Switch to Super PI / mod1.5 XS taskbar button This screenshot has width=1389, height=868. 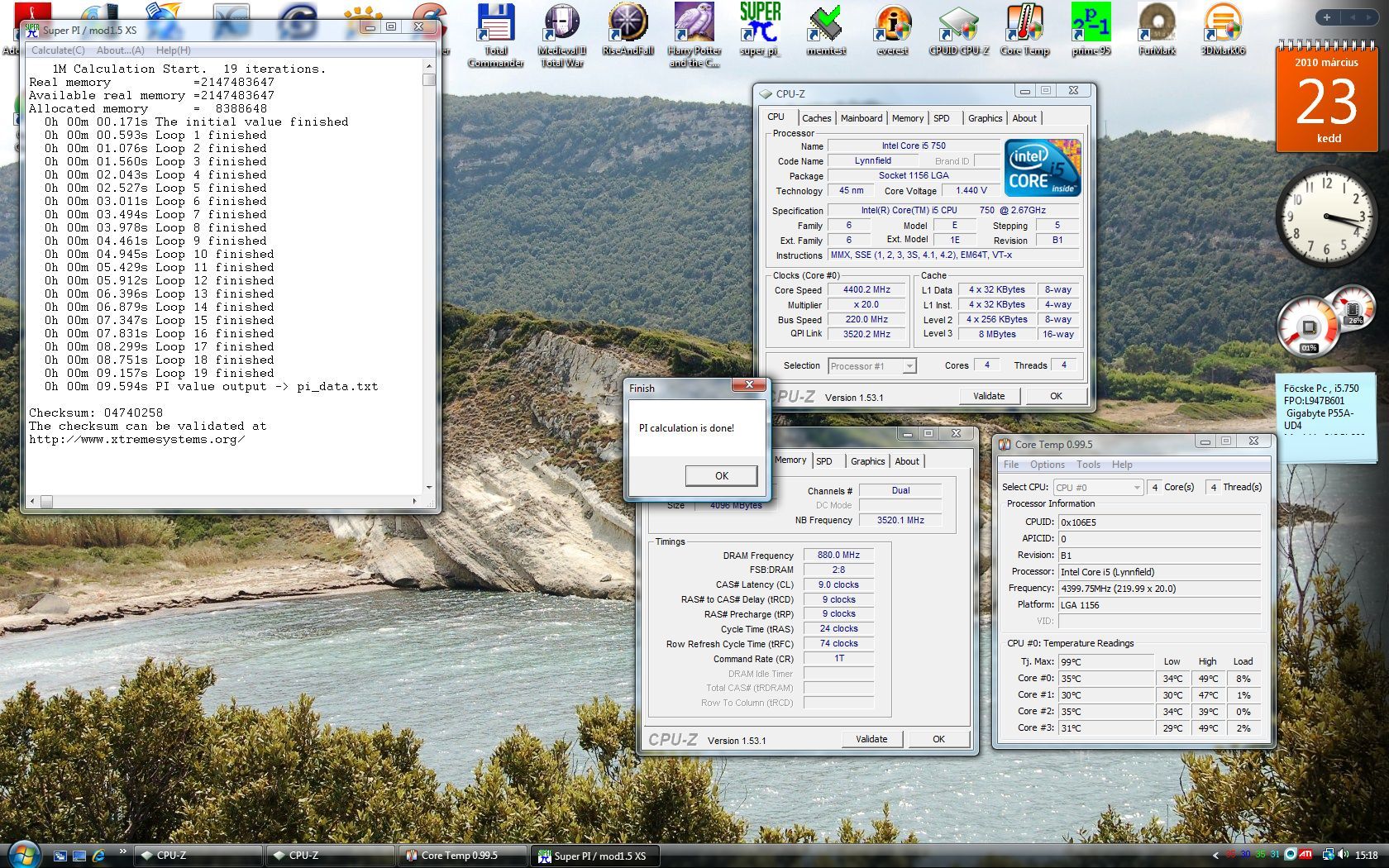click(595, 856)
